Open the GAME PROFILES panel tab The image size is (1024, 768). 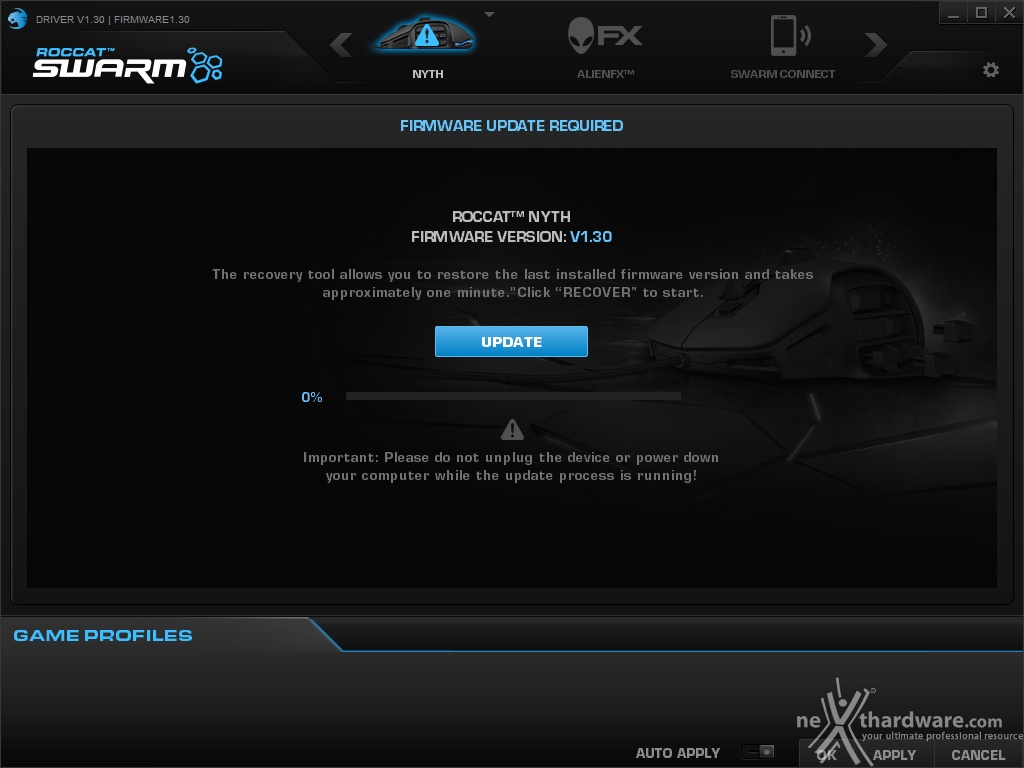[x=103, y=635]
